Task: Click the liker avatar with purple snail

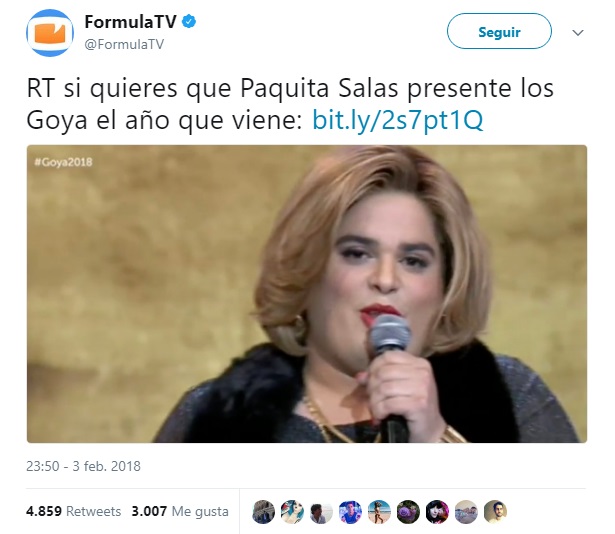Action: pyautogui.click(x=408, y=512)
